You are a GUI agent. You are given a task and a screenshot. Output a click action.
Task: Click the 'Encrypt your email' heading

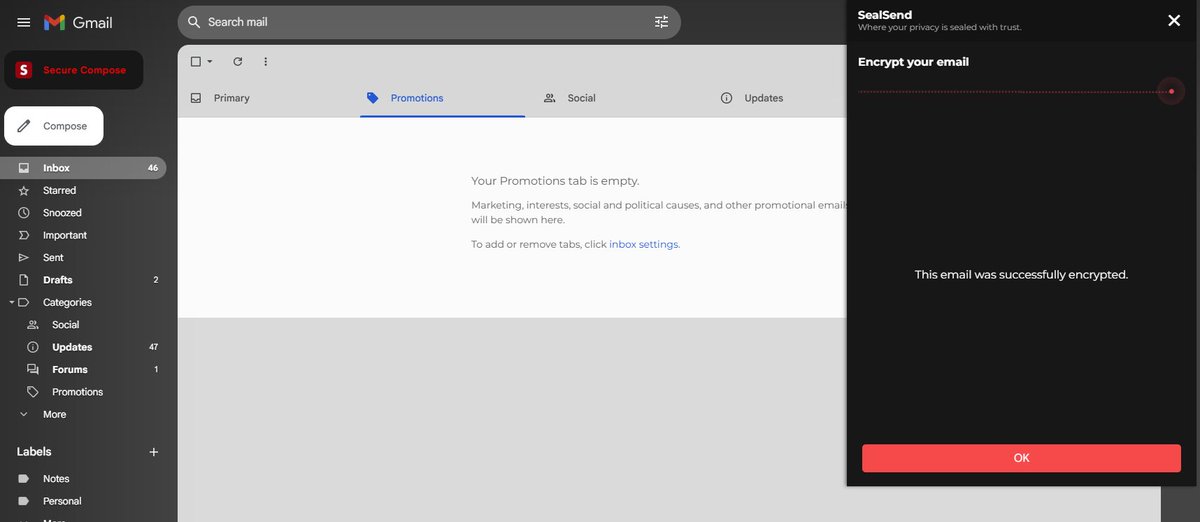(x=913, y=62)
